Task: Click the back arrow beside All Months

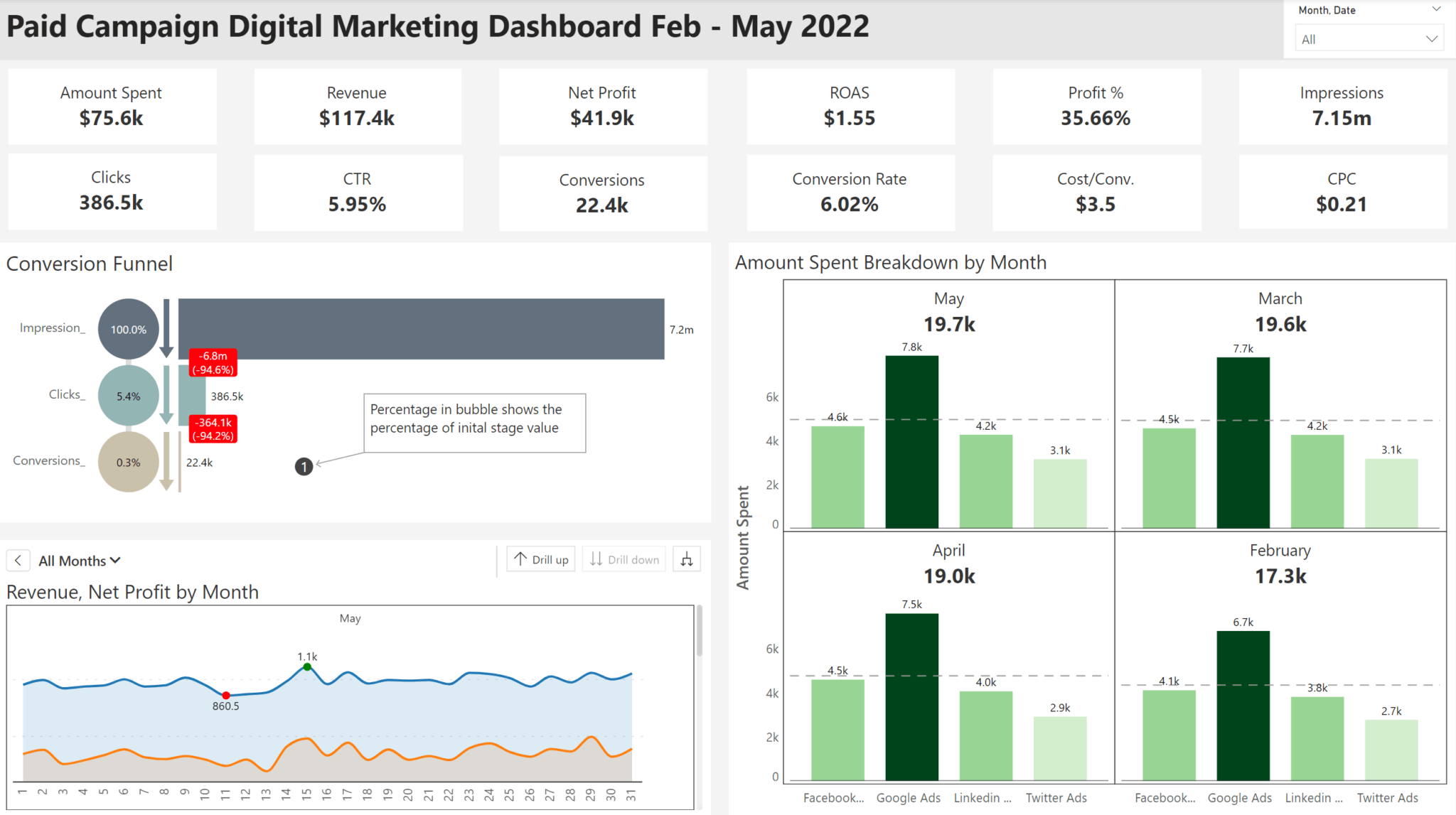Action: pos(18,561)
